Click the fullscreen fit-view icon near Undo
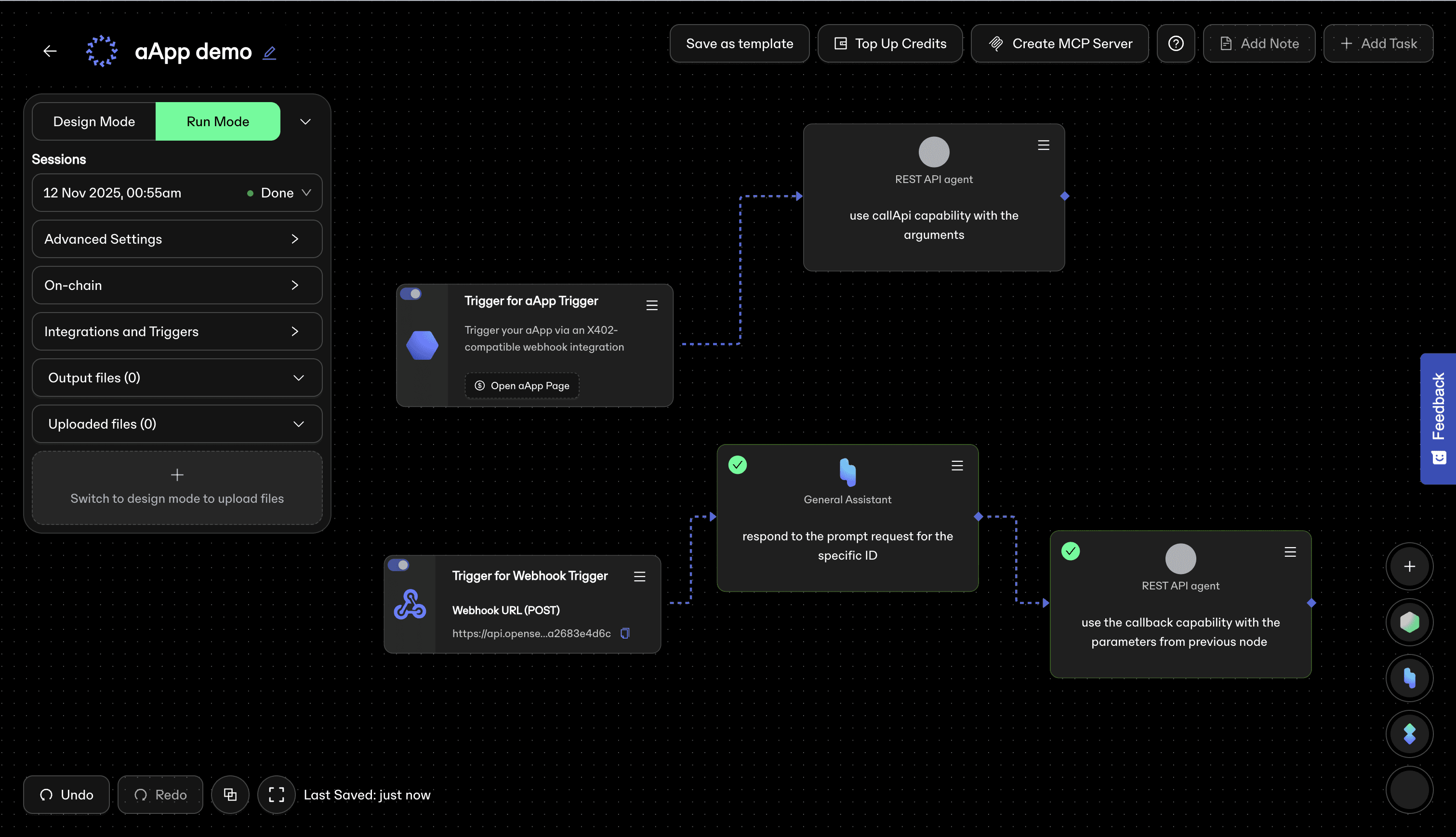Viewport: 1456px width, 837px height. pyautogui.click(x=276, y=795)
